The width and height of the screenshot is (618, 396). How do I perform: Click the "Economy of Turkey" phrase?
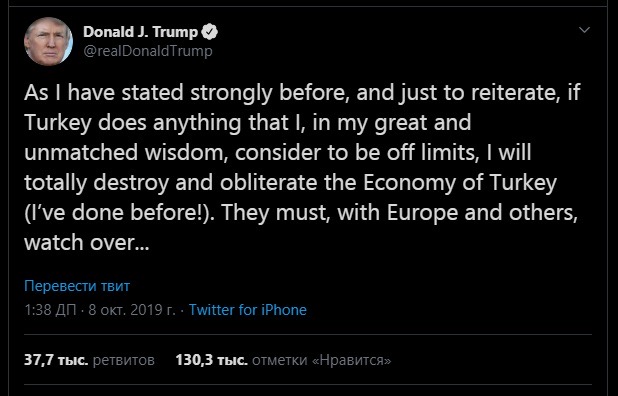pyautogui.click(x=460, y=183)
